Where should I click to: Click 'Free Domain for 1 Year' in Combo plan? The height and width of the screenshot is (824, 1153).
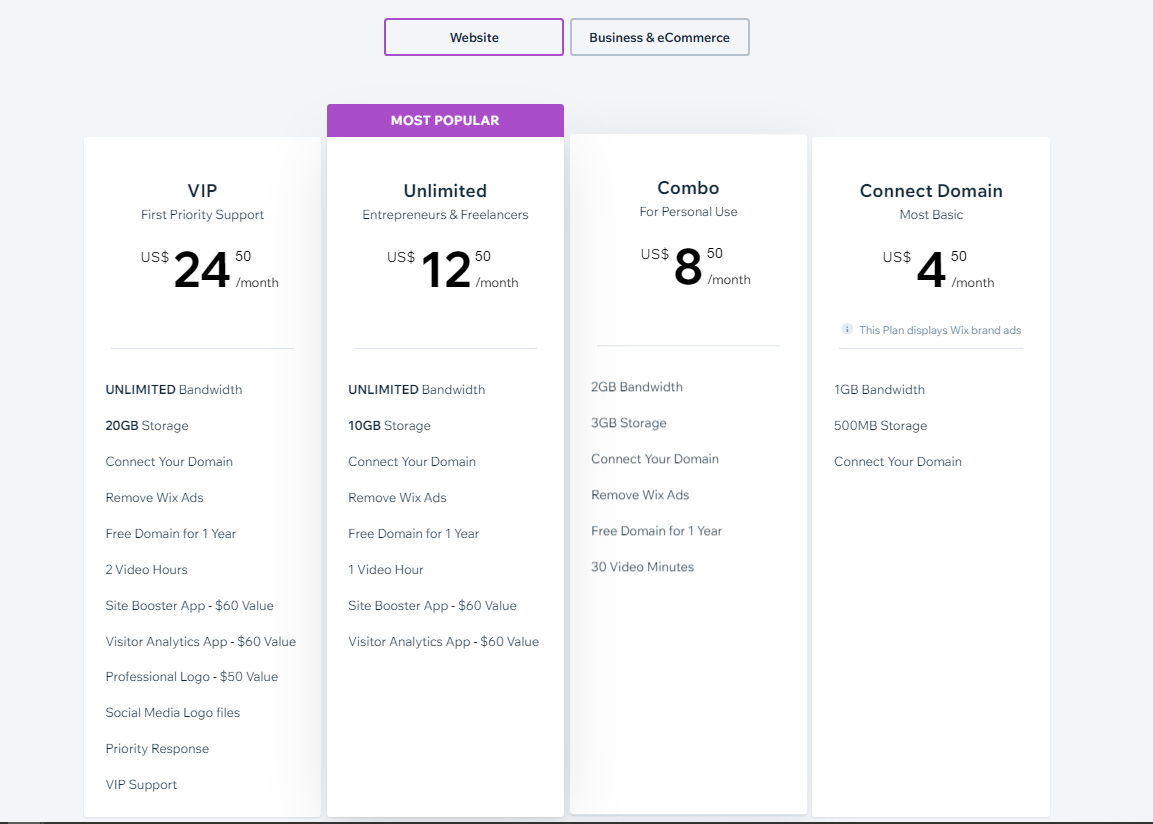(657, 531)
